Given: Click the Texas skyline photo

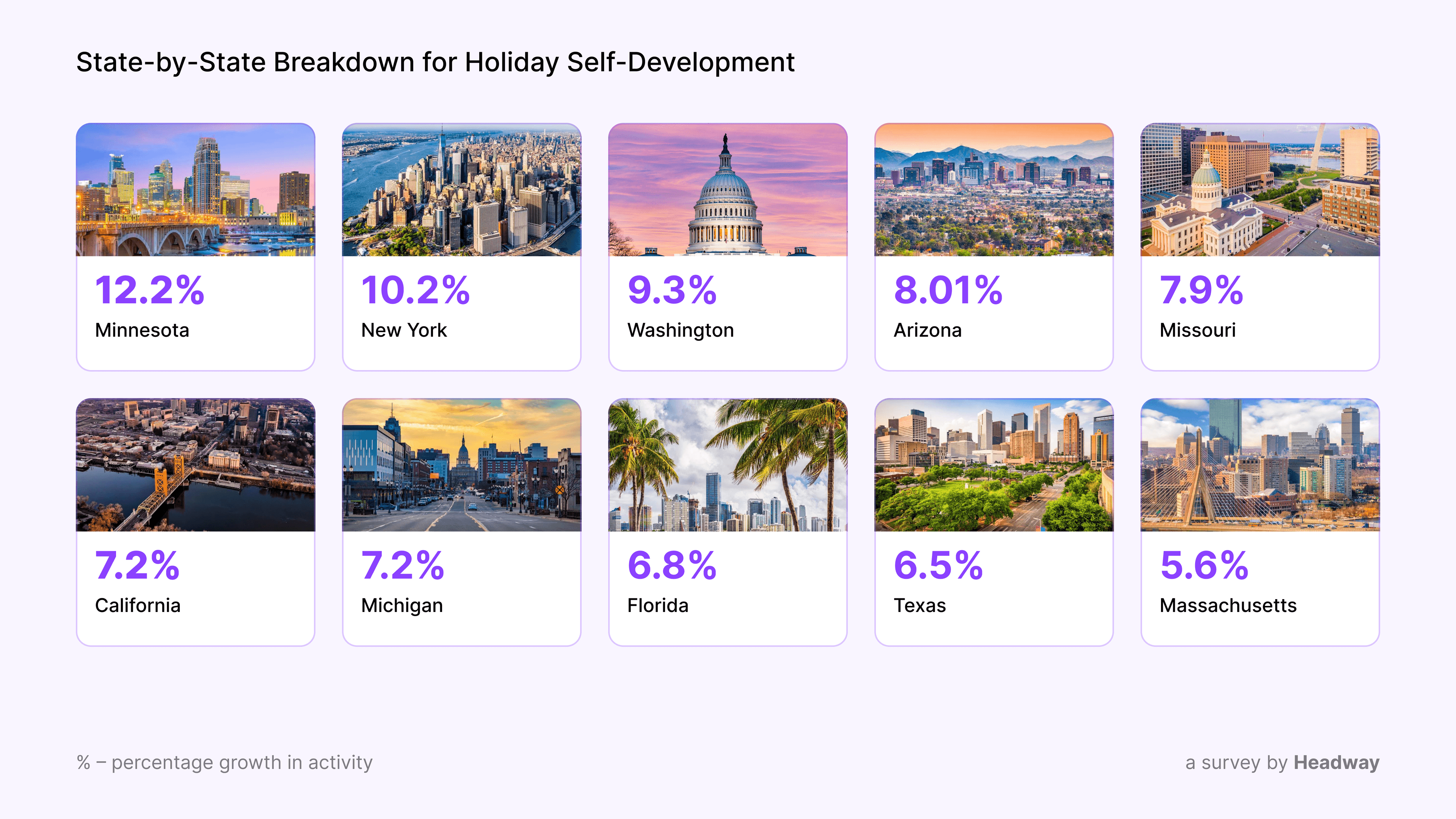Looking at the screenshot, I should click(994, 464).
